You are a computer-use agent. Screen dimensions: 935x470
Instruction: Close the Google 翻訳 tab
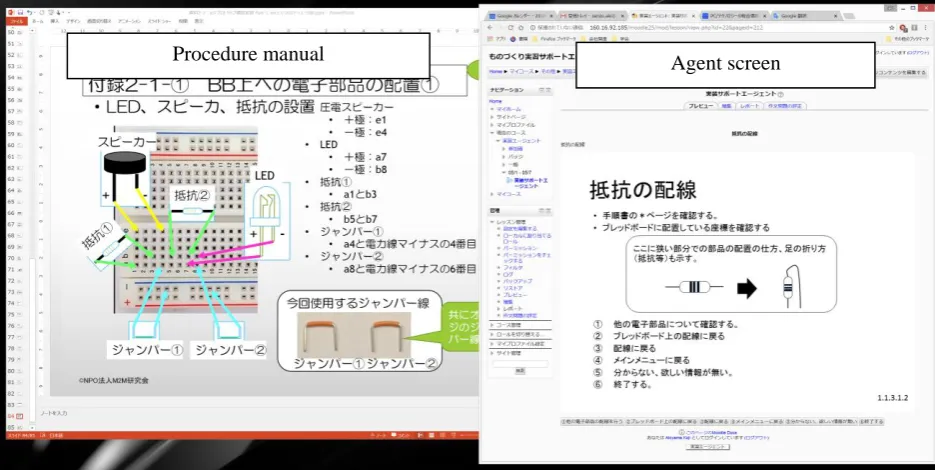tap(836, 16)
